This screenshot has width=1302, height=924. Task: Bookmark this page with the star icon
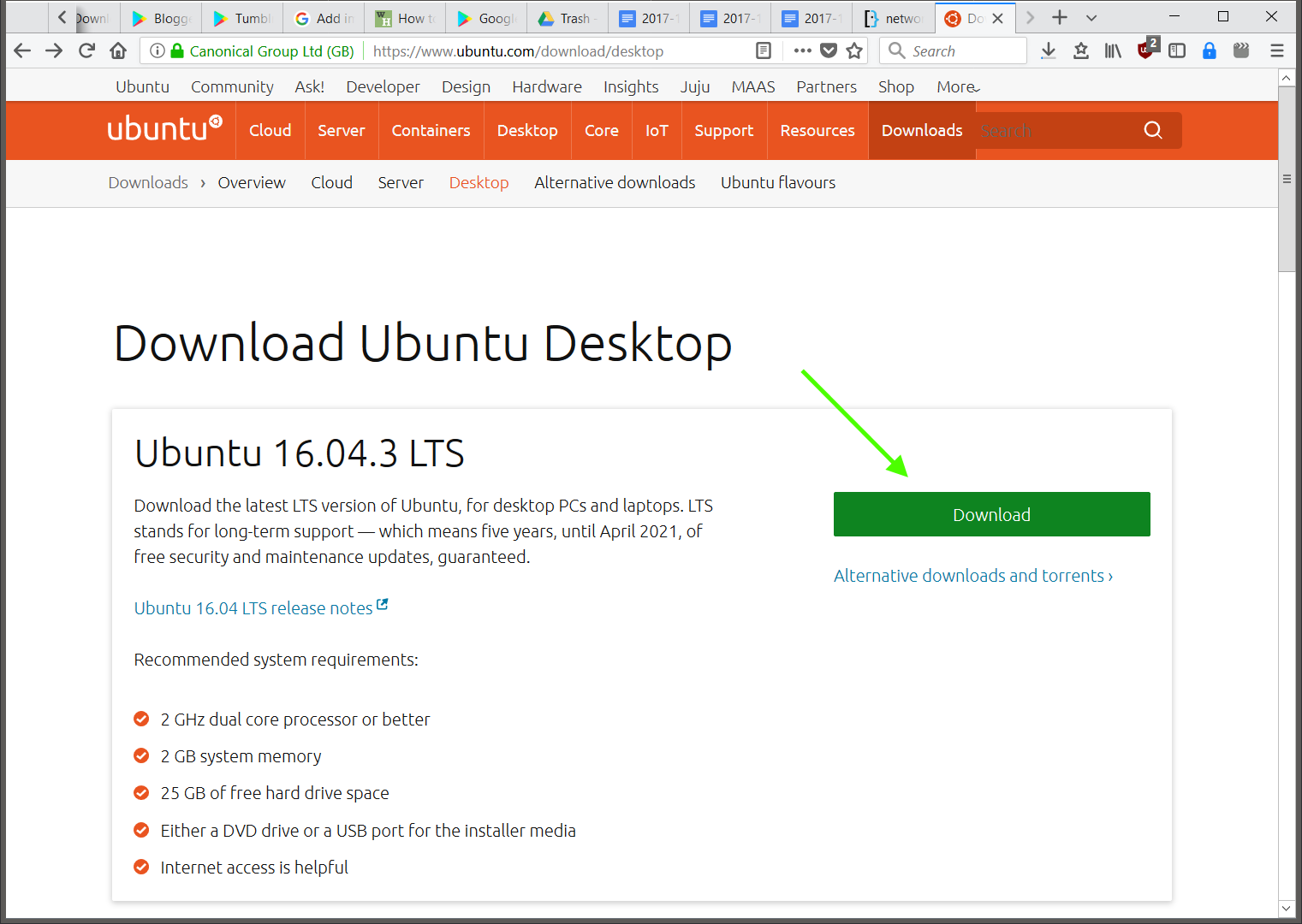[x=854, y=51]
